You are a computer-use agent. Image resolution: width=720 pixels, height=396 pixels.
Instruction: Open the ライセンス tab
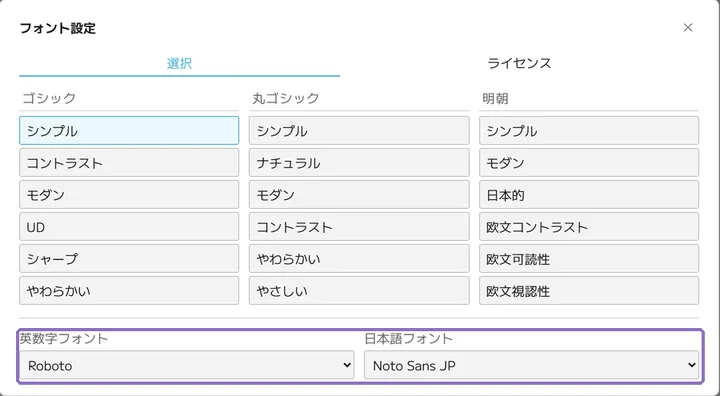519,63
